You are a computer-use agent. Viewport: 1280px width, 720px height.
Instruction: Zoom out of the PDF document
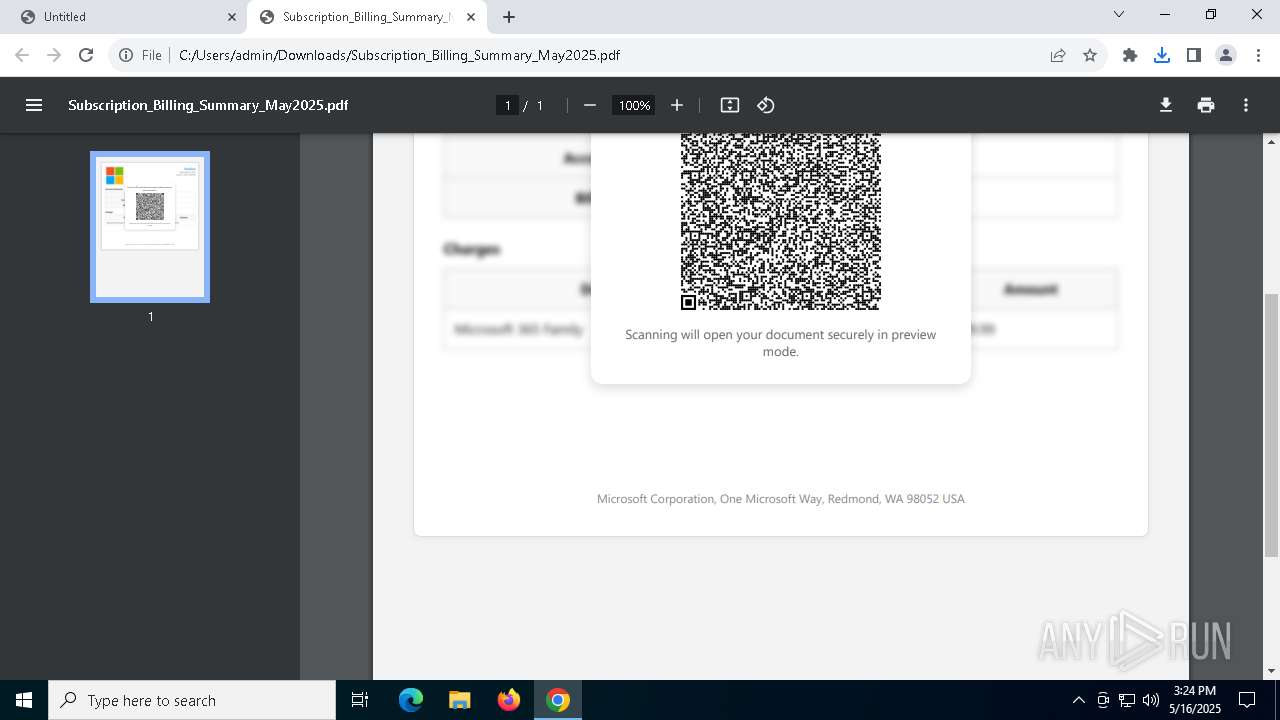(590, 105)
